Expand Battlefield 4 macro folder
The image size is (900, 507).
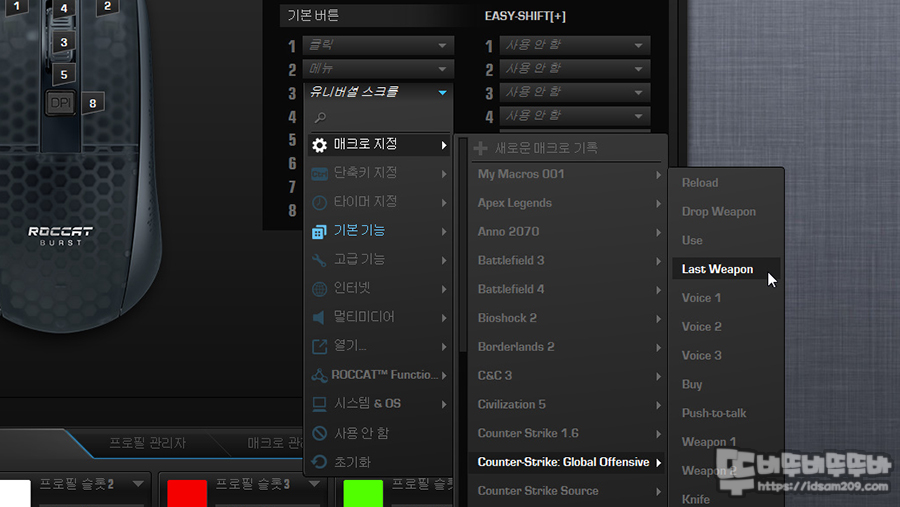point(568,289)
